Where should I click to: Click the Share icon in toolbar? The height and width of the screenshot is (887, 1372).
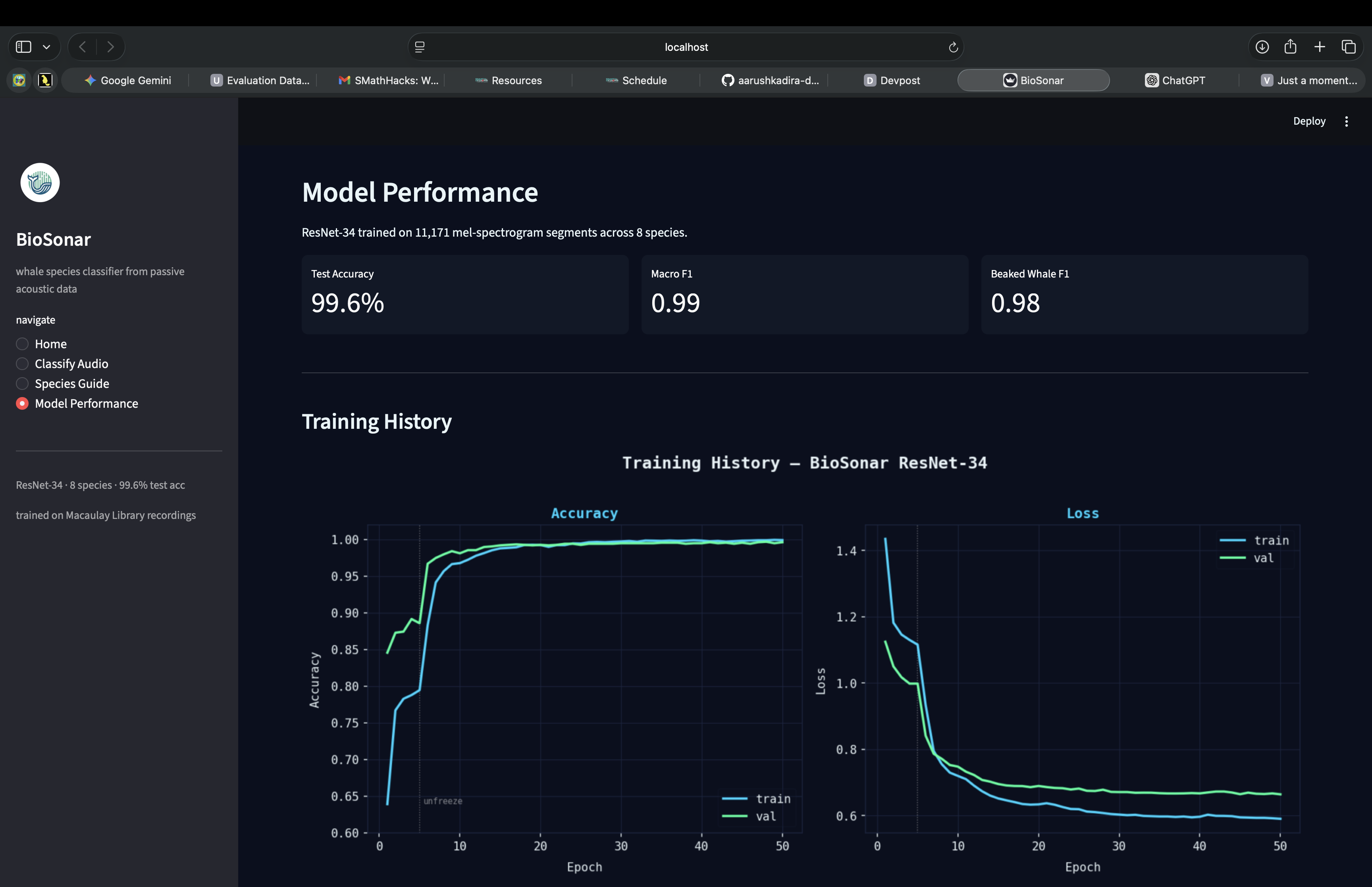(1290, 47)
